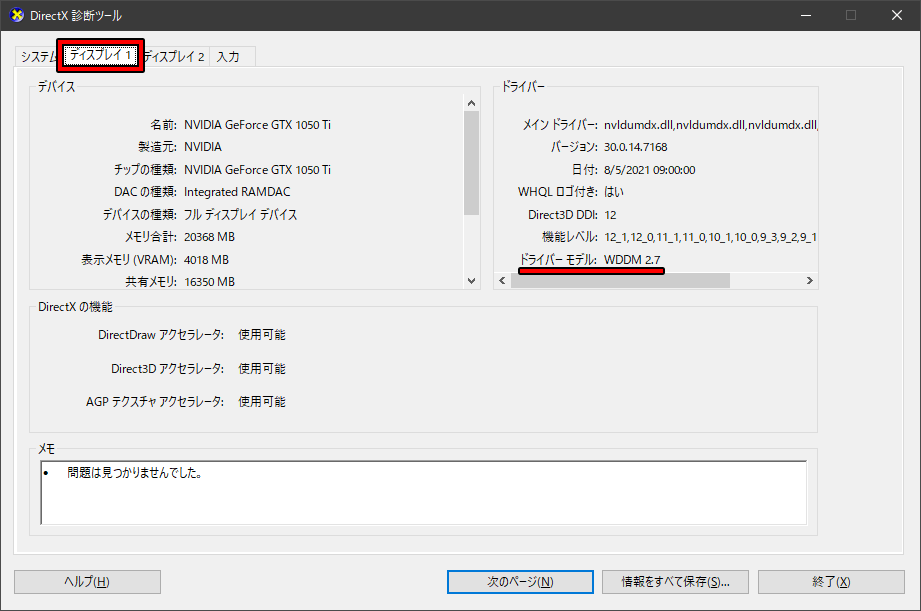
Task: Click the device list vertical scrollbar thumb
Action: 471,163
